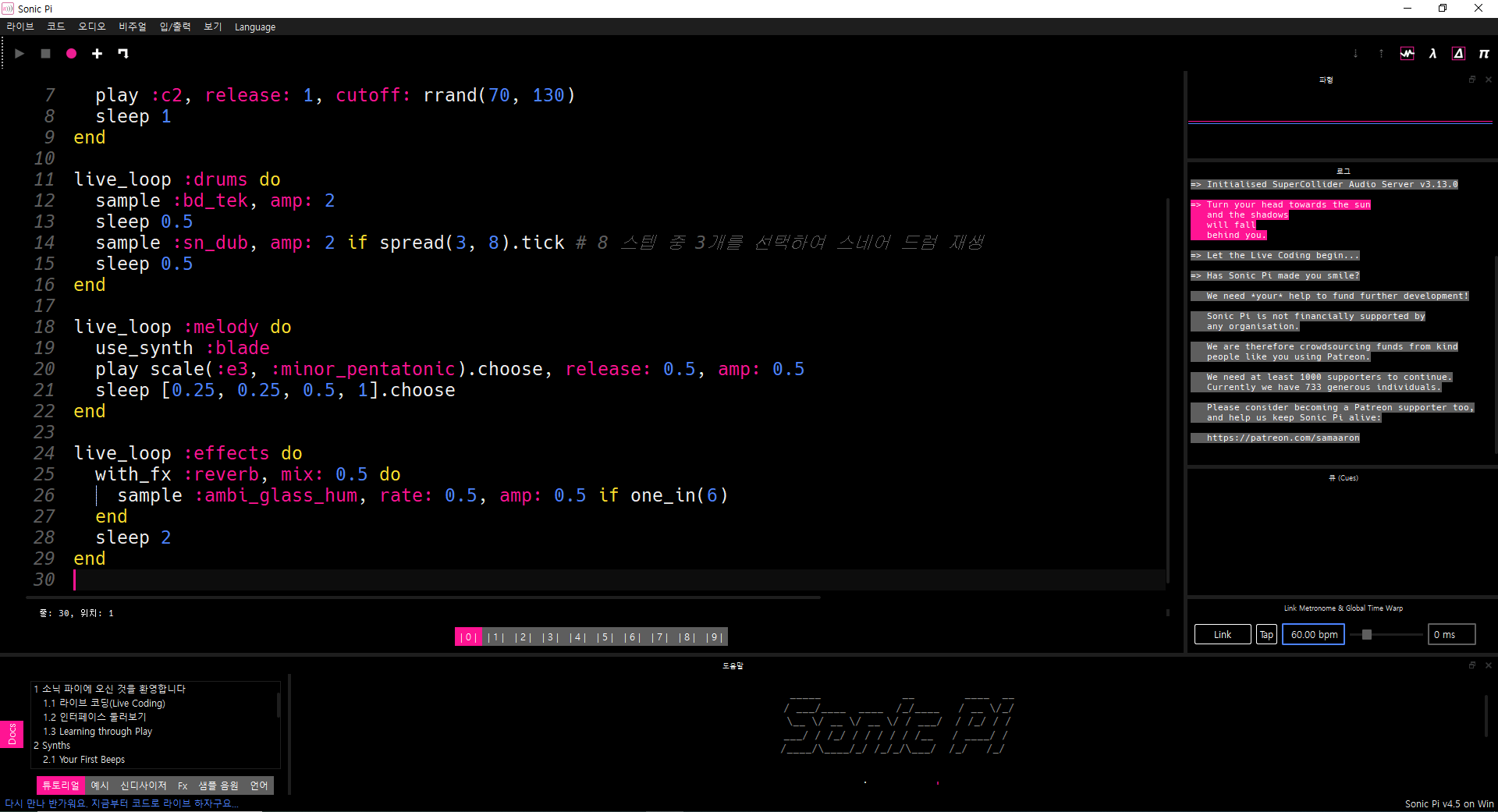This screenshot has height=812, width=1498.
Task: Click the 0 ms time warp field
Action: pyautogui.click(x=1452, y=635)
